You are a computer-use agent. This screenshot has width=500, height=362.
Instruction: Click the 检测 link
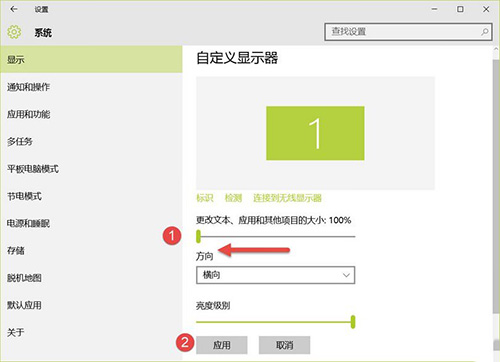233,198
